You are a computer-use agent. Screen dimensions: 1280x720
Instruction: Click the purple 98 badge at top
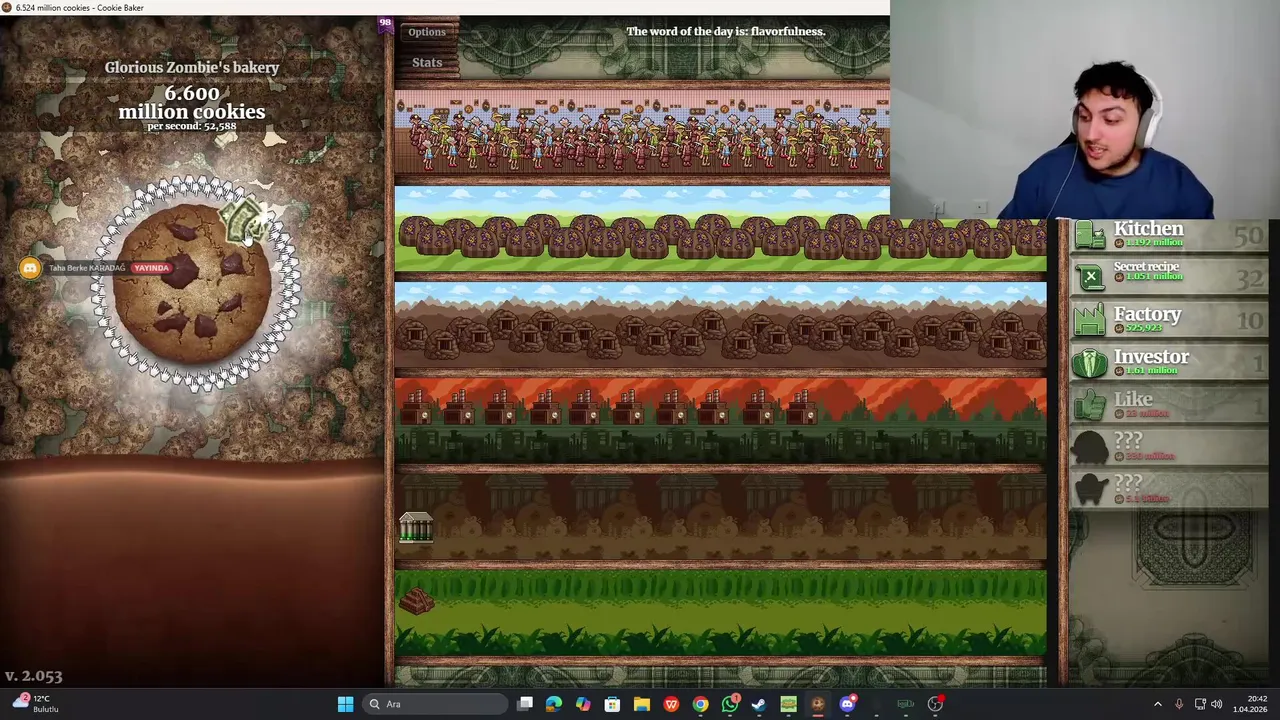click(385, 23)
